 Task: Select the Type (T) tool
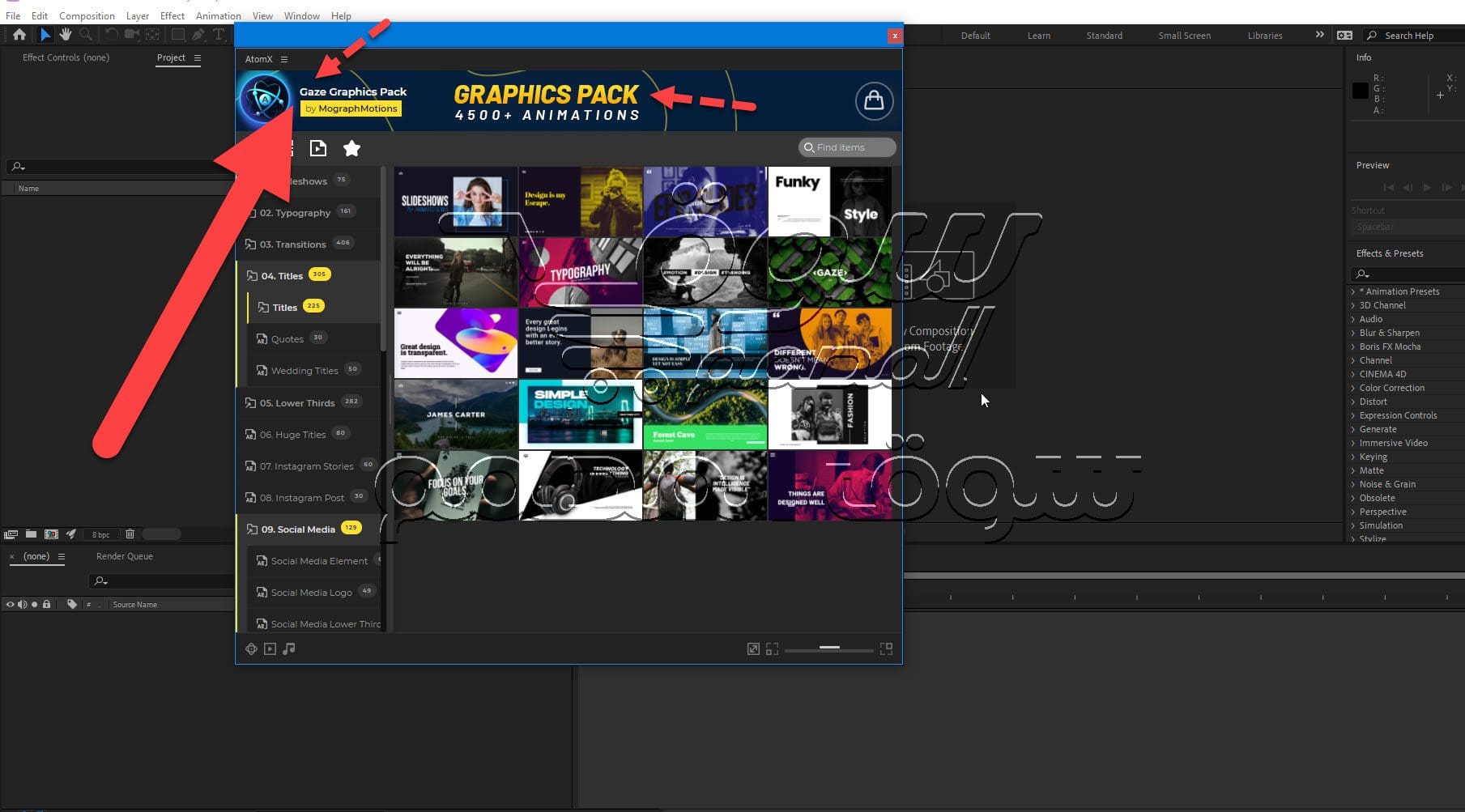pyautogui.click(x=219, y=35)
